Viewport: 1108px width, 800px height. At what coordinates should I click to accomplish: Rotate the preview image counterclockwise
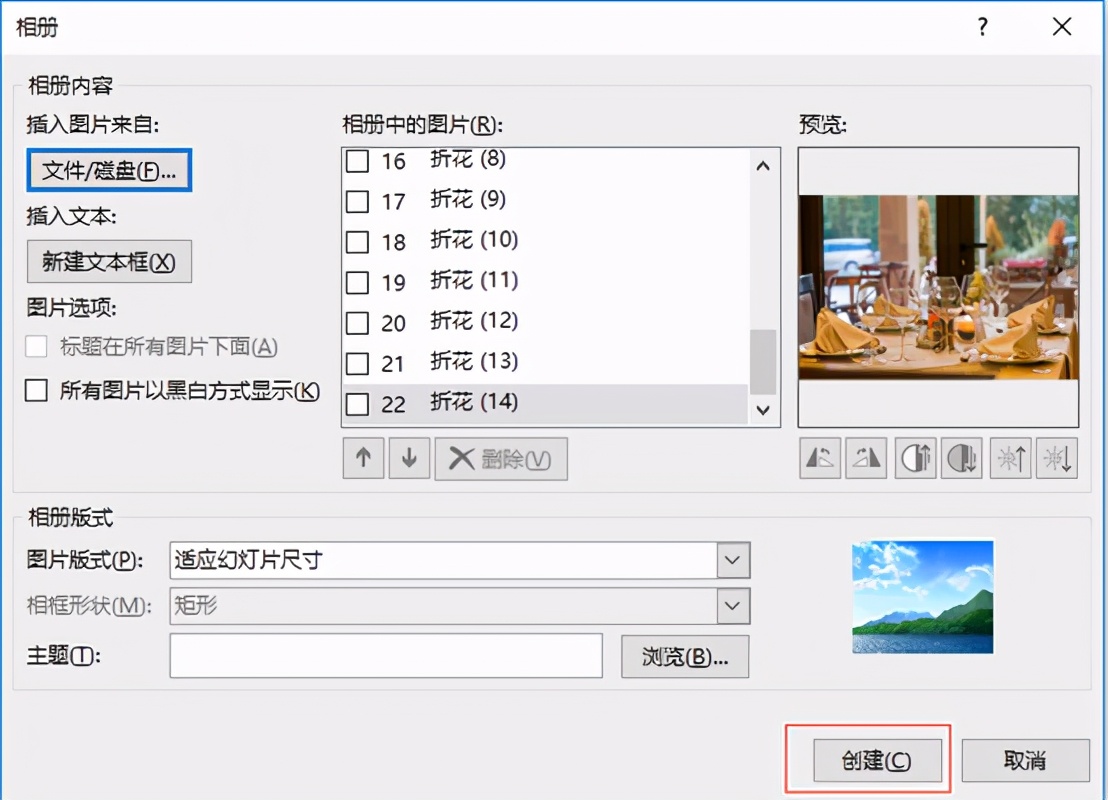(819, 457)
